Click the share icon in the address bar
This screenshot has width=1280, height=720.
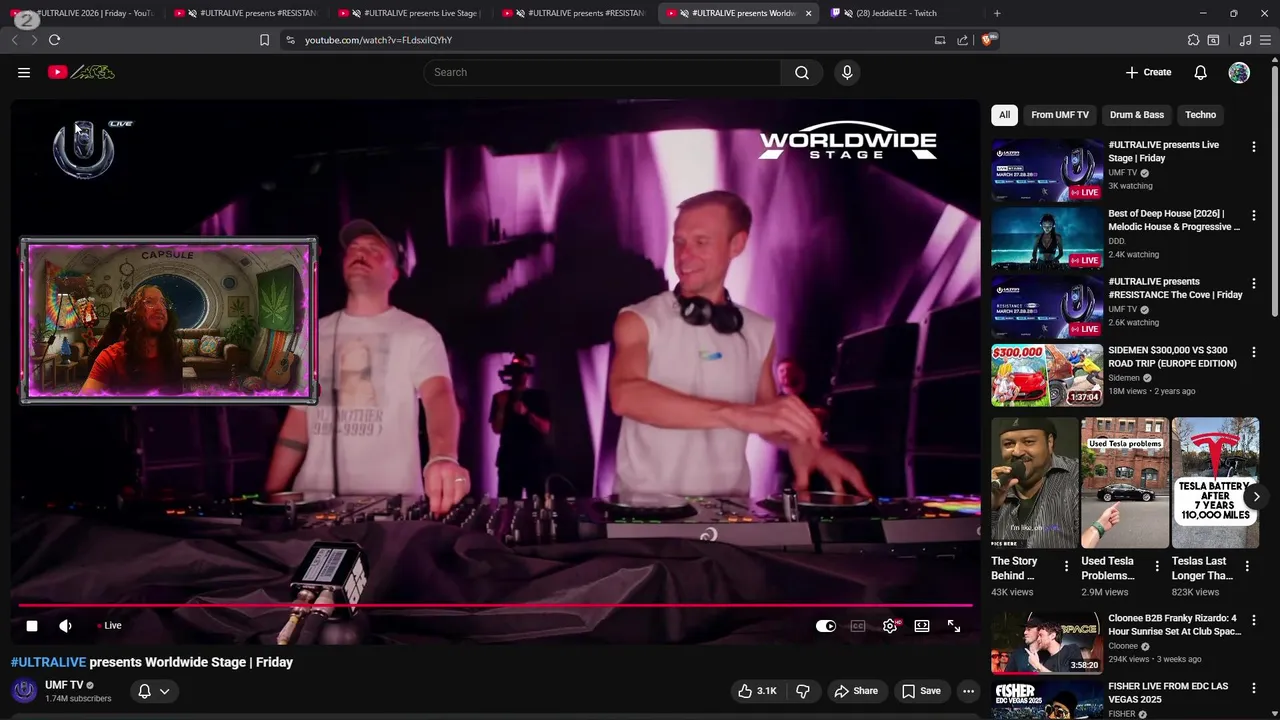[962, 40]
